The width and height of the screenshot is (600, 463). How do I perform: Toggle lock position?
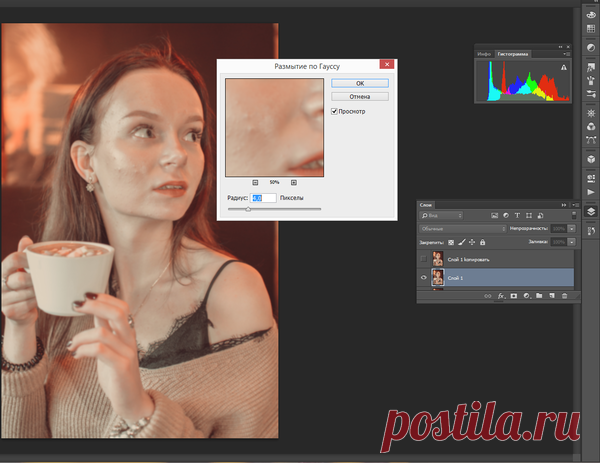472,242
